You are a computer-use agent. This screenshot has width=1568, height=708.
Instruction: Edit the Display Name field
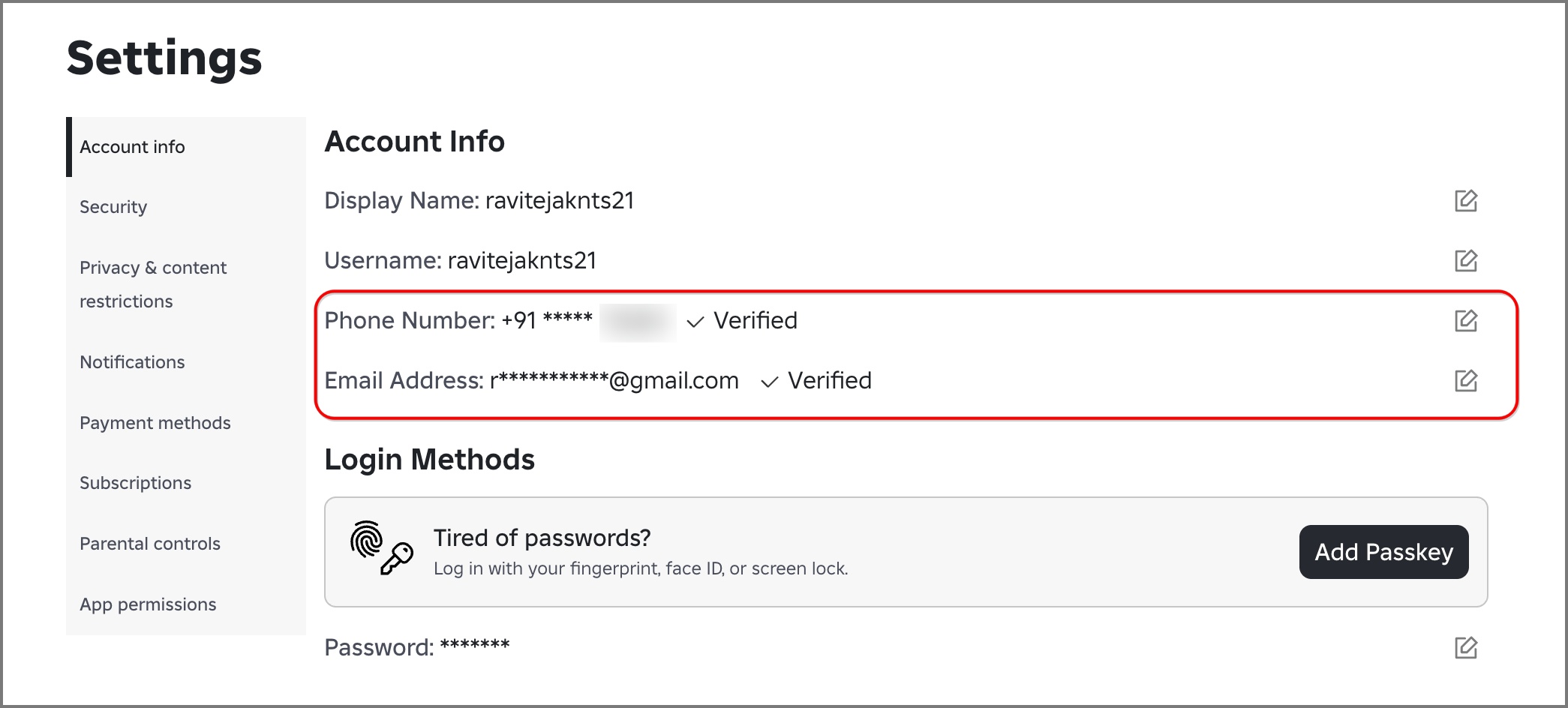pyautogui.click(x=1465, y=201)
